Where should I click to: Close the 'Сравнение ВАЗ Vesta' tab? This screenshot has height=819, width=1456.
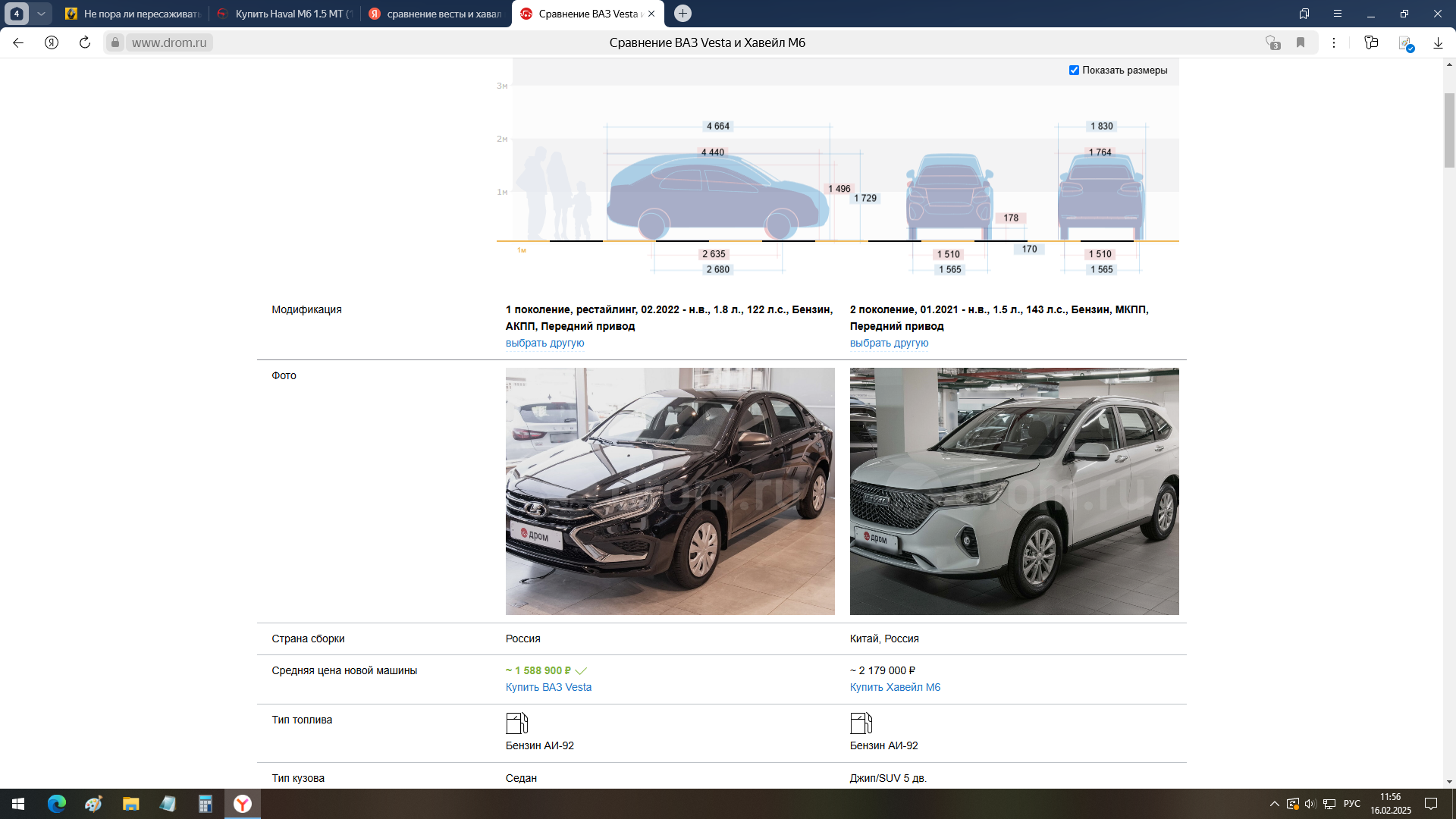[651, 14]
